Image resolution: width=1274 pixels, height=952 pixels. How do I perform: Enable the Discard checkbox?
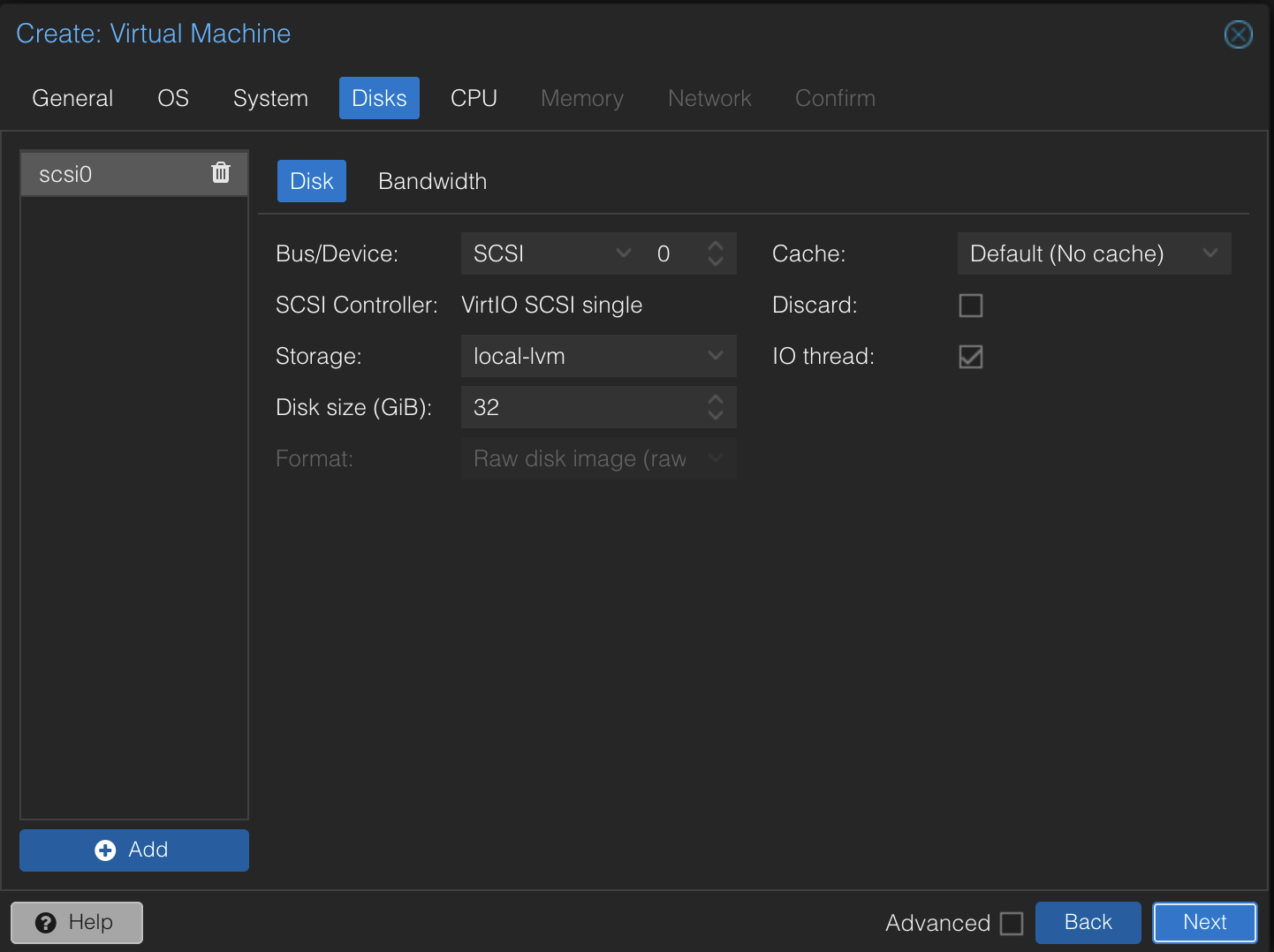tap(970, 305)
